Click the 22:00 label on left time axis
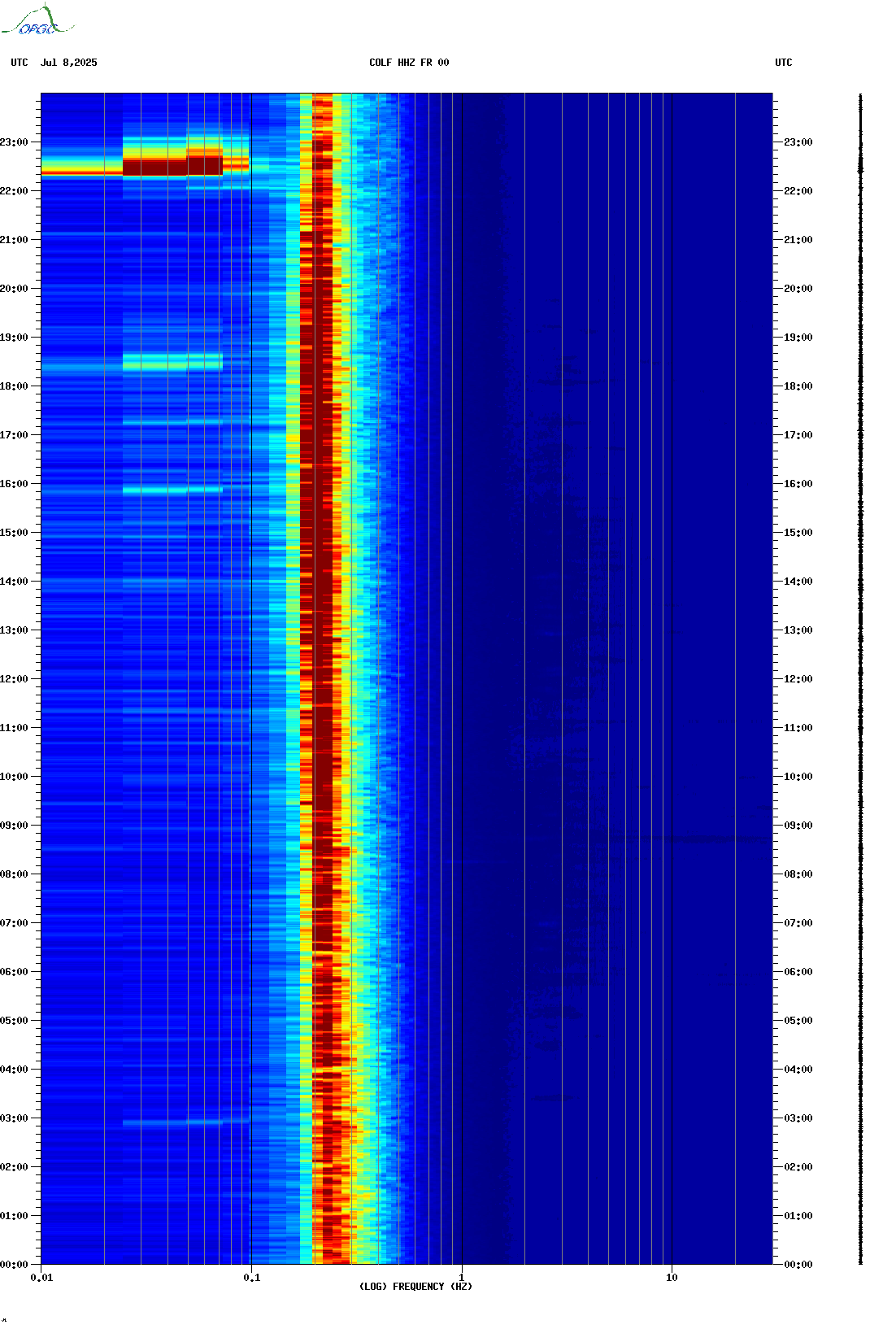Viewport: 896px width, 1329px height. (x=14, y=191)
